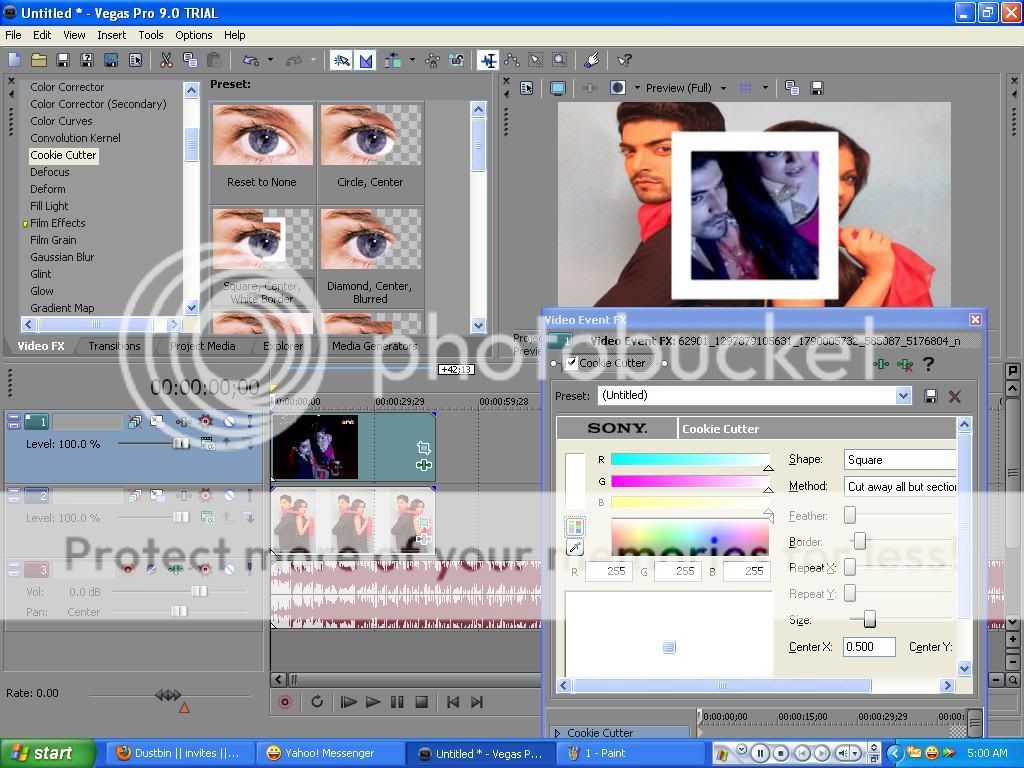Screen dimensions: 1024x768
Task: Open the (Untitled) Preset dropdown
Action: pos(903,396)
